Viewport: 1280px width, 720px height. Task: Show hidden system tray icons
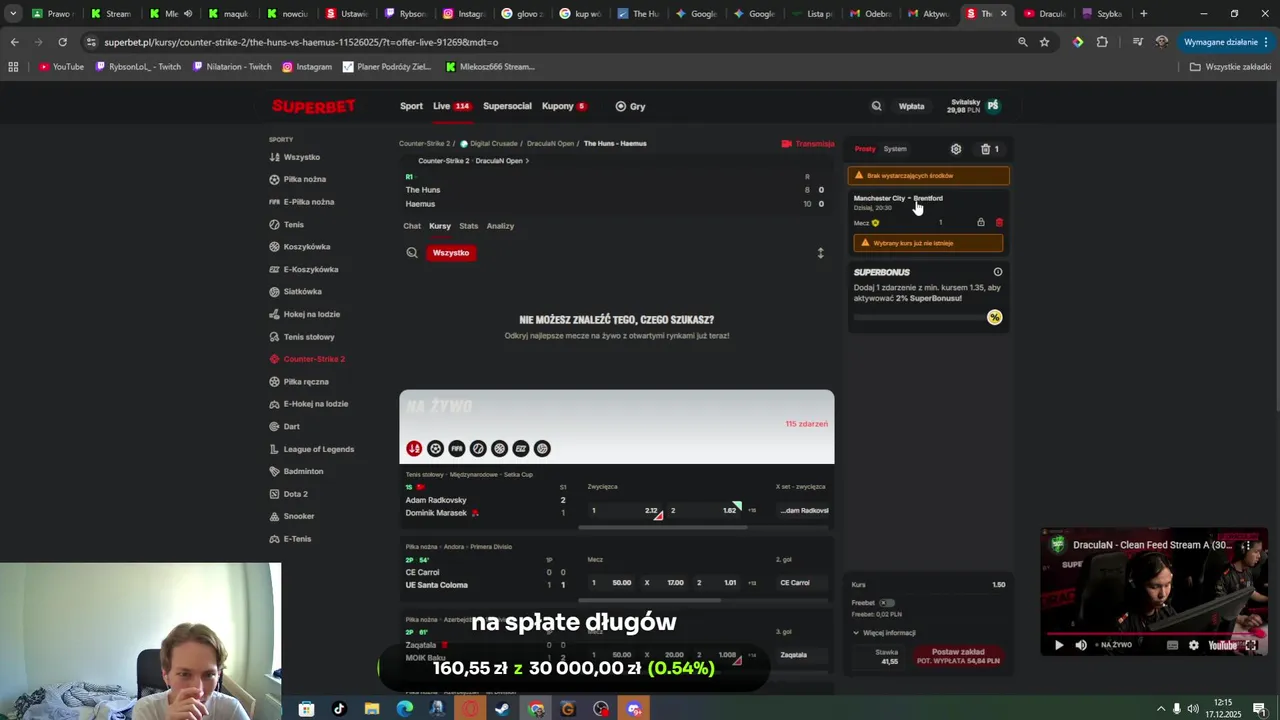[x=1161, y=709]
